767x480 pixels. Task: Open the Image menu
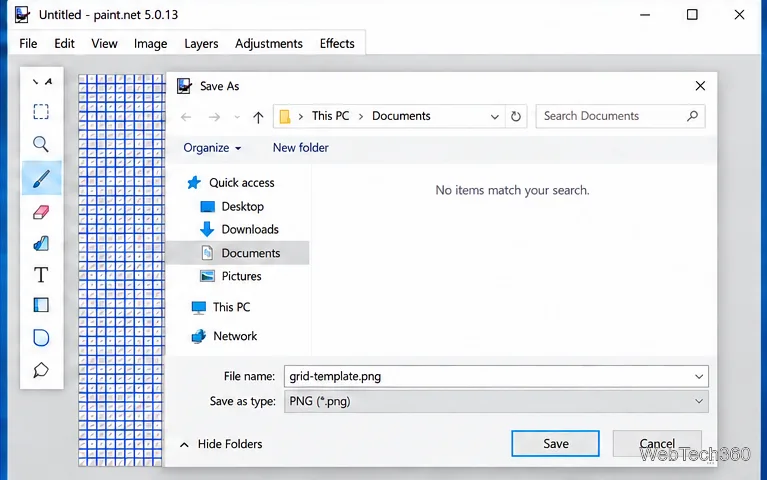click(x=151, y=44)
